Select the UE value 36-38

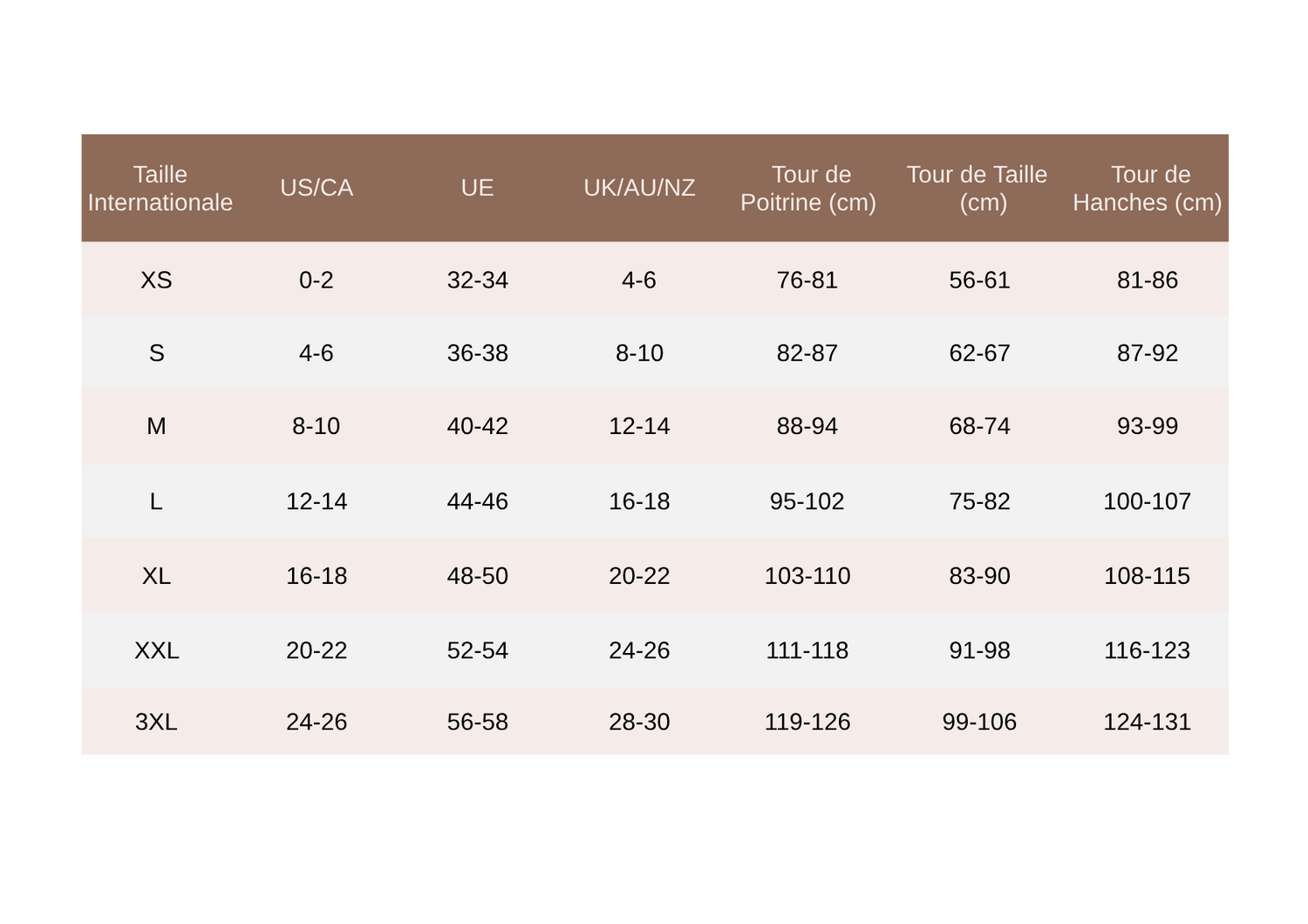click(477, 353)
